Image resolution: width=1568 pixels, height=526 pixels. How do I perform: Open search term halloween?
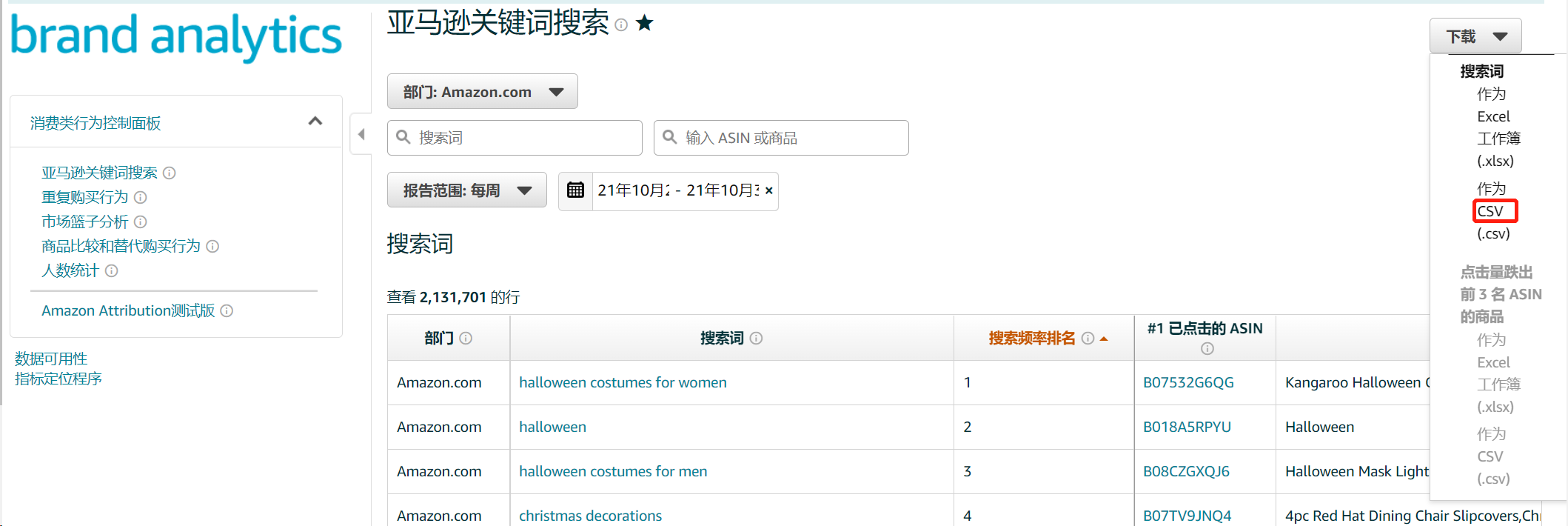coord(552,427)
